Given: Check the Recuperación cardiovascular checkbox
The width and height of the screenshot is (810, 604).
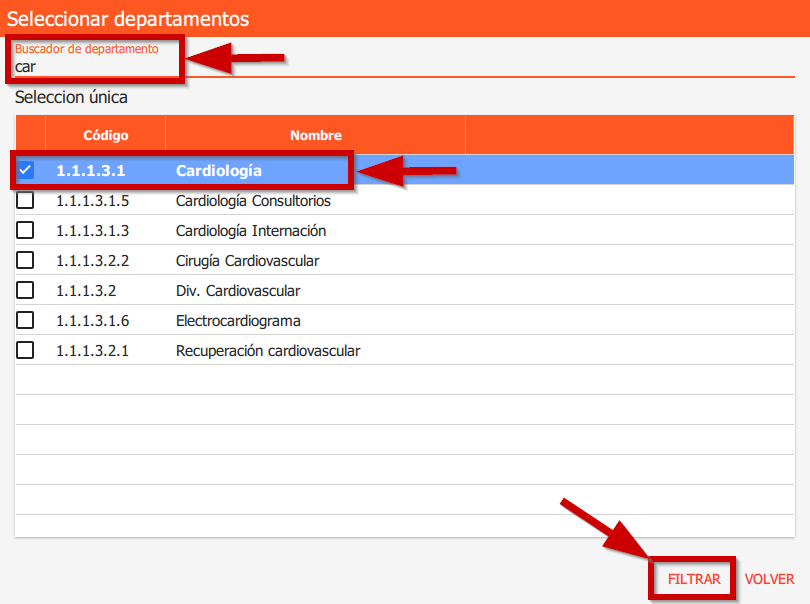Looking at the screenshot, I should pyautogui.click(x=26, y=351).
